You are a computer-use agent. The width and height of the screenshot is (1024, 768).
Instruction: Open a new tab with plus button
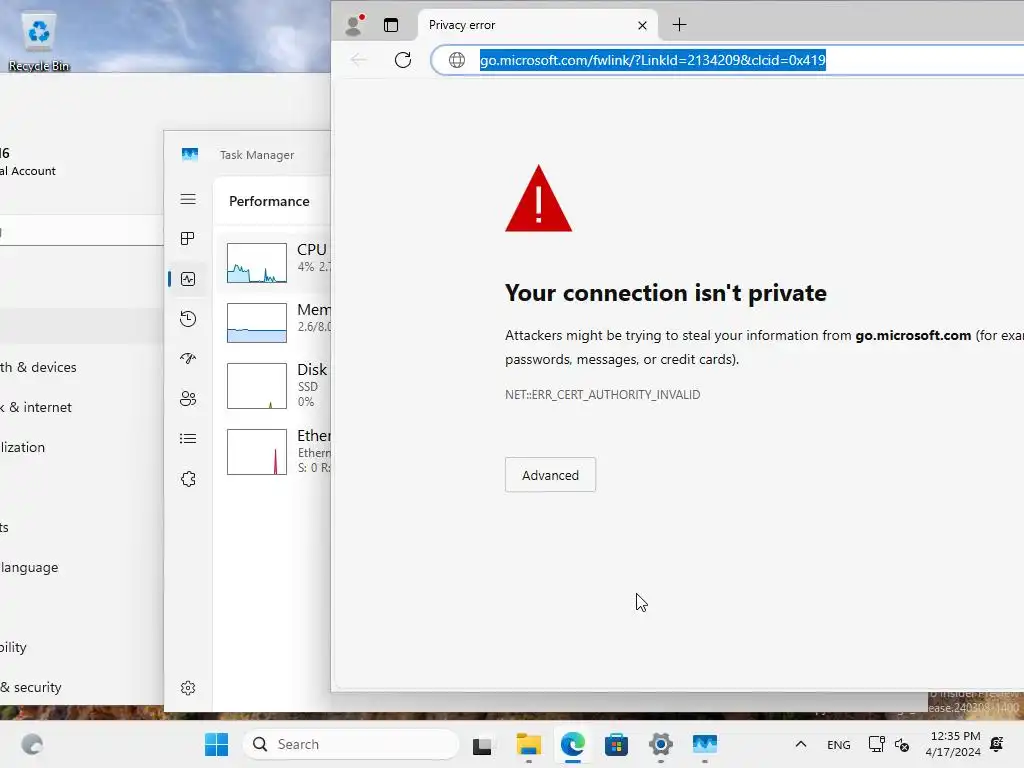point(679,25)
